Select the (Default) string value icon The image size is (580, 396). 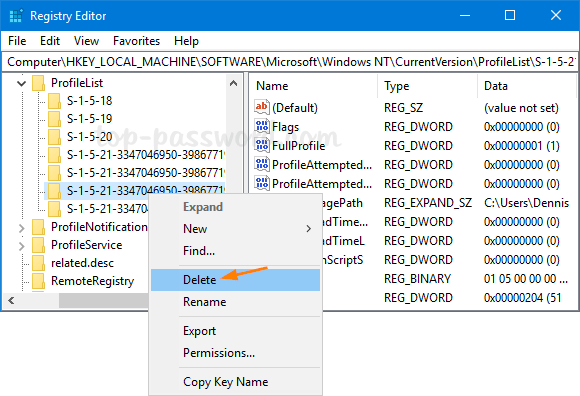point(262,107)
